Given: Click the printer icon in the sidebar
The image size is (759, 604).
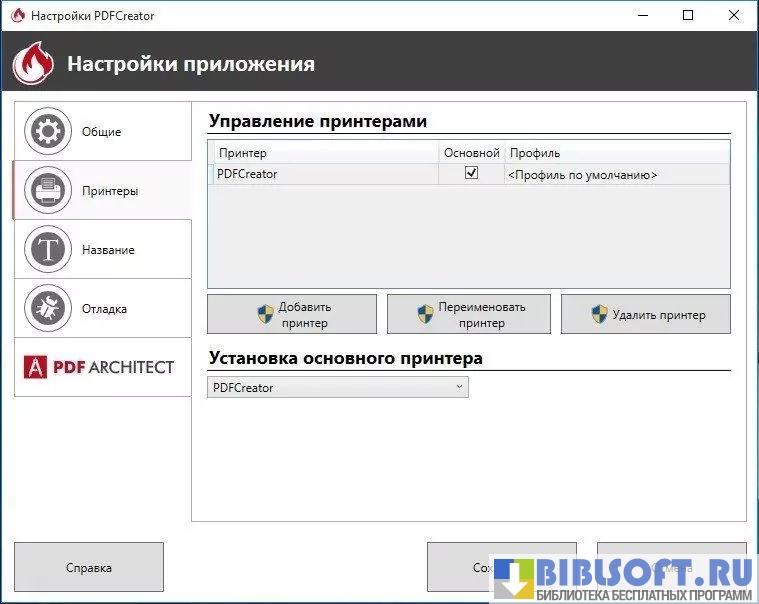Looking at the screenshot, I should pos(48,190).
